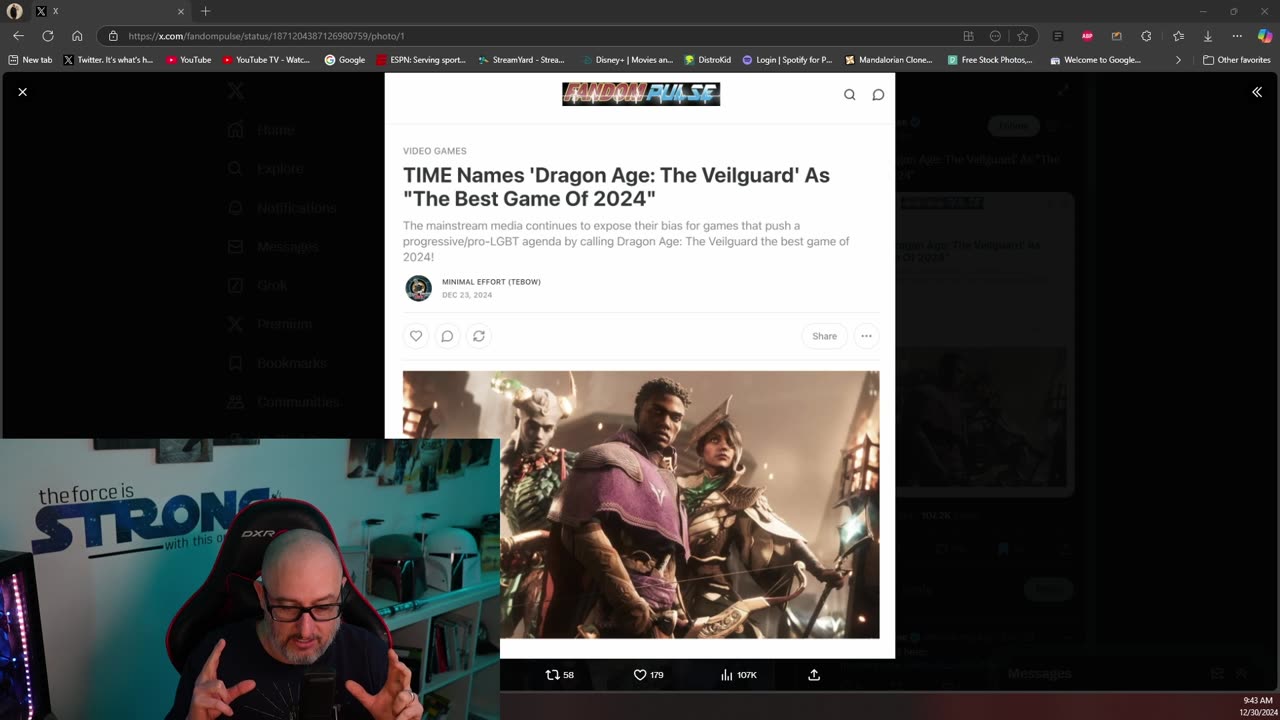
Task: Open the Favorites list icon
Action: coord(1178,36)
